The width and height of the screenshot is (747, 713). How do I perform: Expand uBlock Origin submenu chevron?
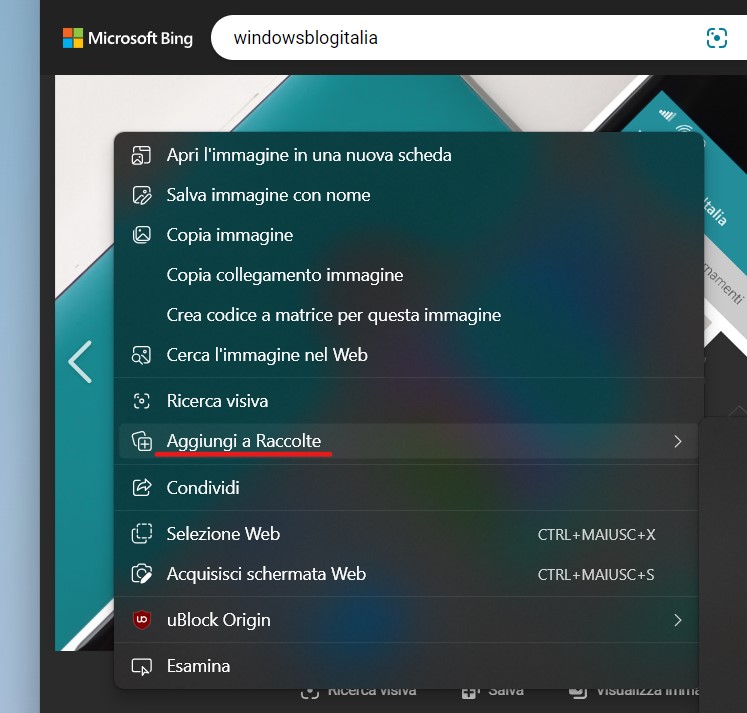[x=678, y=620]
